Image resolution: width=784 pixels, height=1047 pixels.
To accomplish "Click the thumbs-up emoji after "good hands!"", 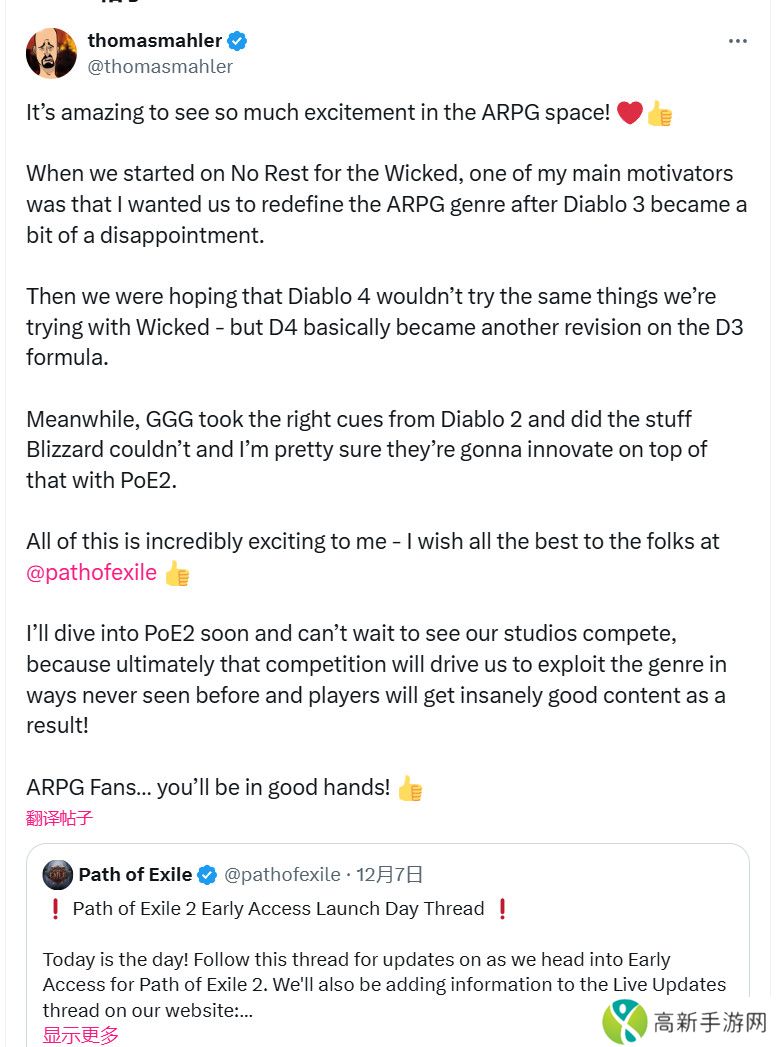I will 410,788.
